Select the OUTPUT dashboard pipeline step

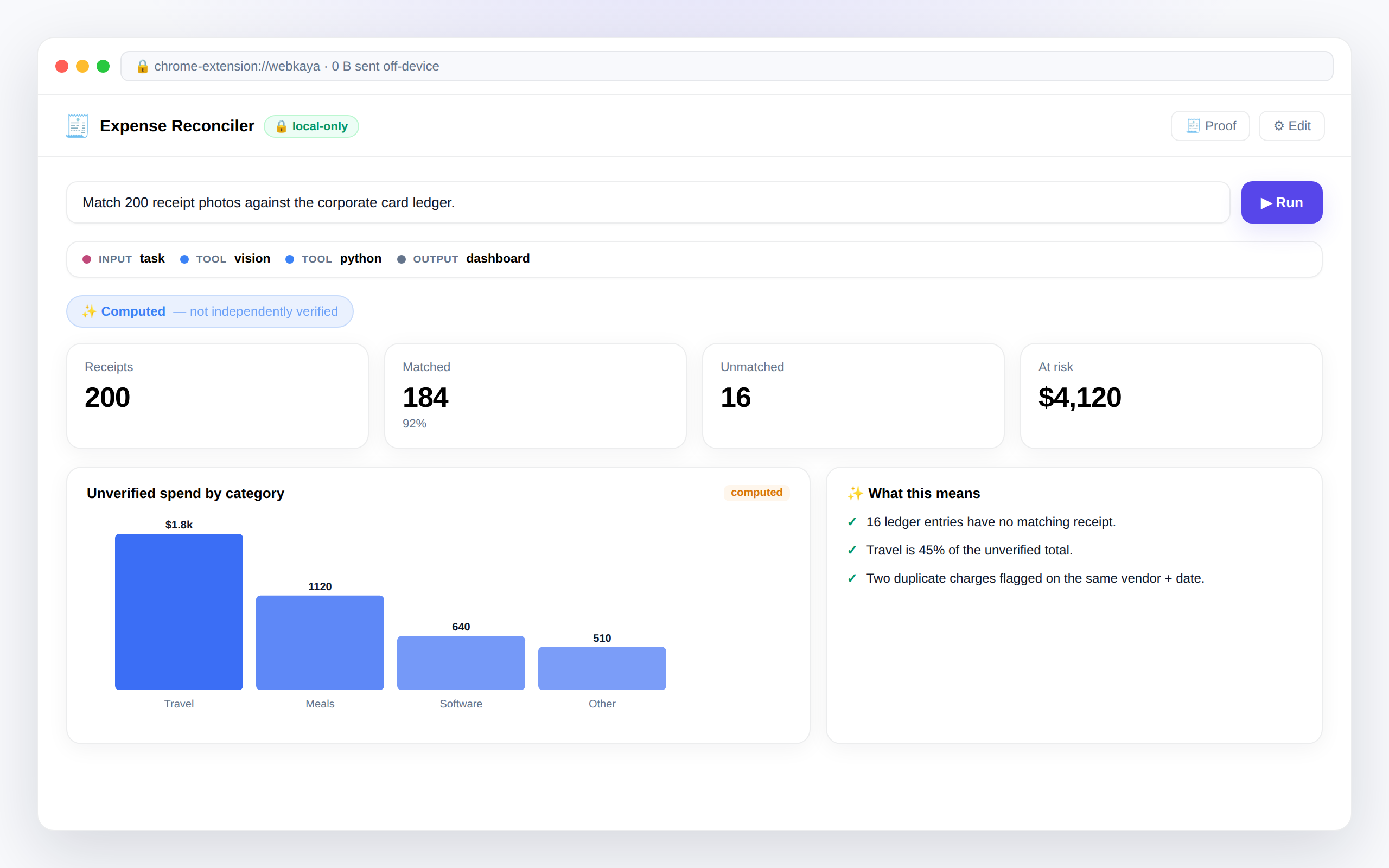coord(463,259)
